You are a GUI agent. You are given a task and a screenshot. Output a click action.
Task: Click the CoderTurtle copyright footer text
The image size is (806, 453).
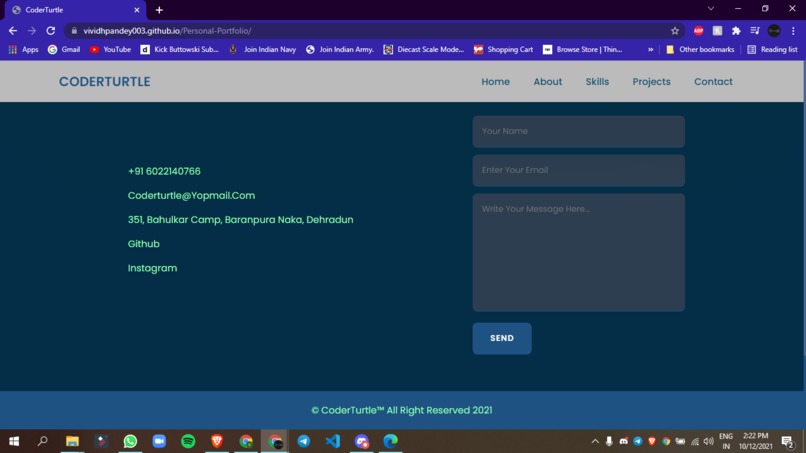pos(401,410)
